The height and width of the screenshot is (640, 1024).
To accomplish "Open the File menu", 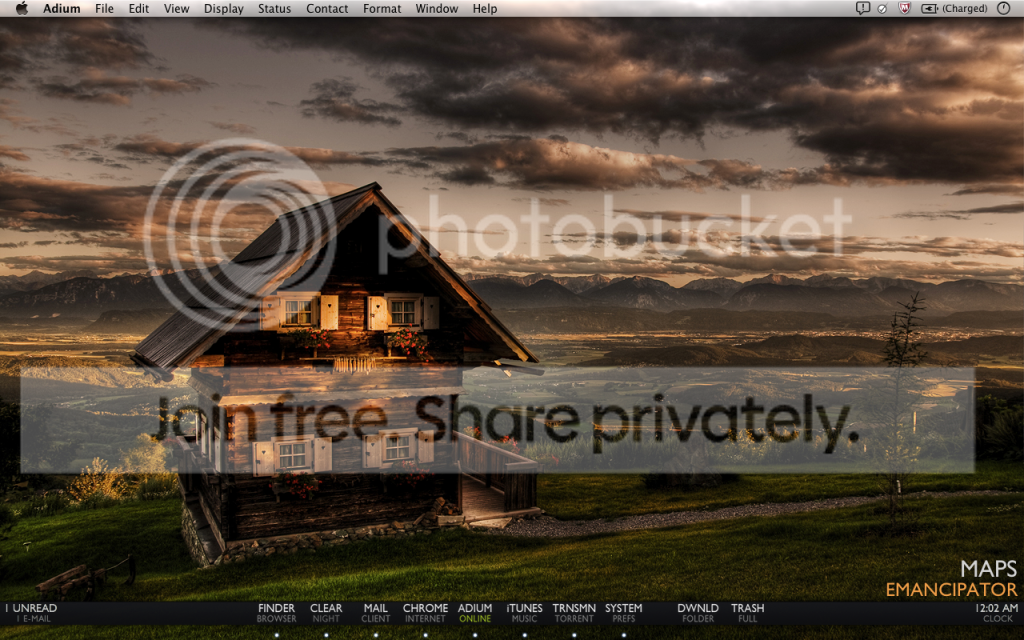I will [104, 8].
